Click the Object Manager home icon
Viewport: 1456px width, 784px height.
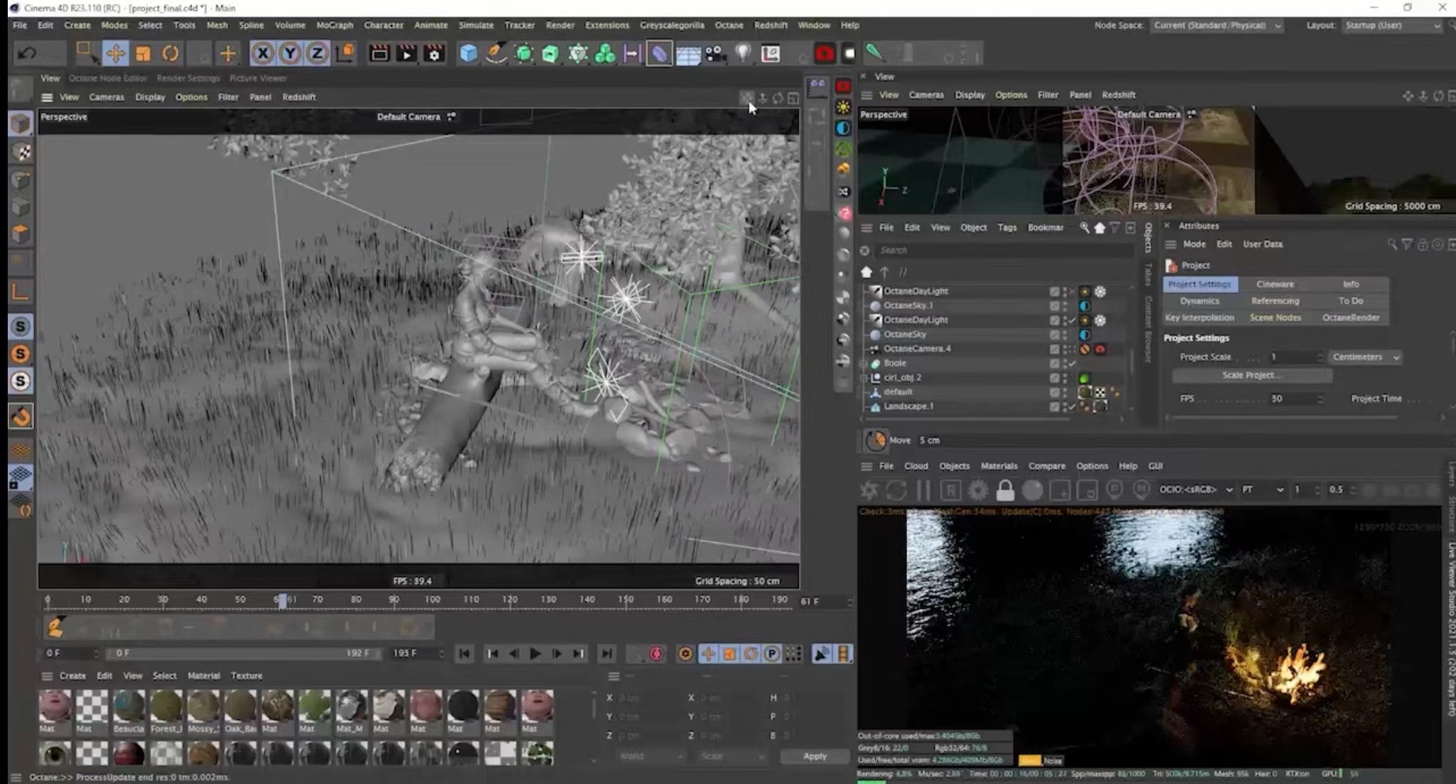(x=1099, y=227)
